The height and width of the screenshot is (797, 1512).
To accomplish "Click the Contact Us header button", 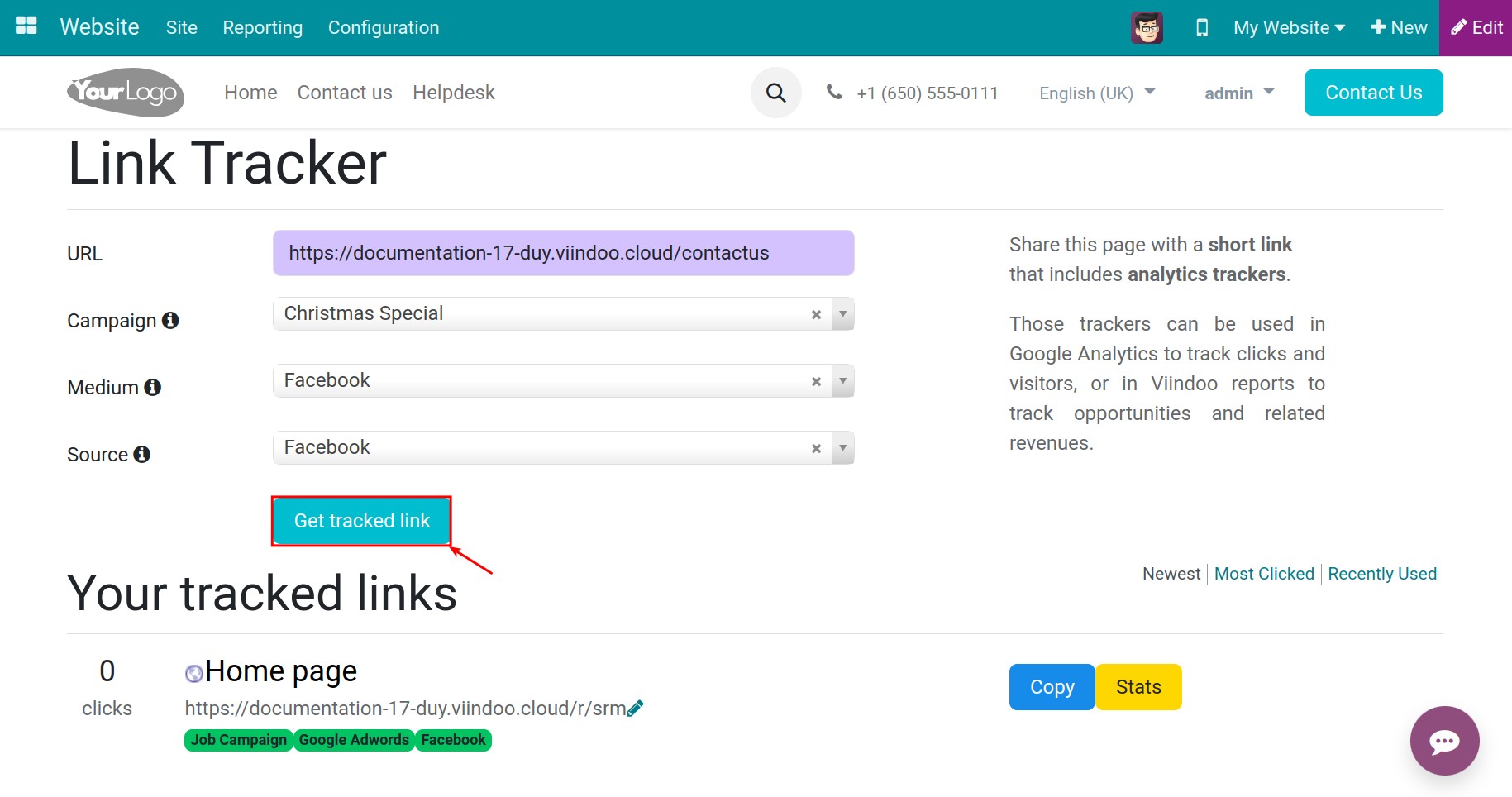I will [1373, 93].
